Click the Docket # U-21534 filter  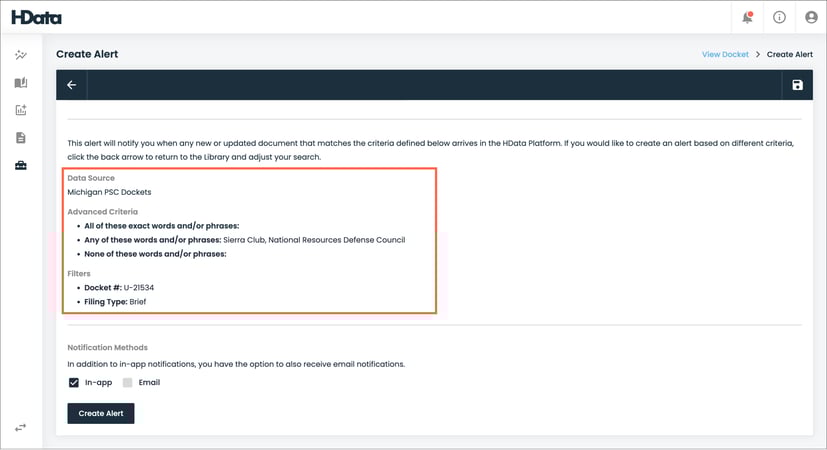119,288
